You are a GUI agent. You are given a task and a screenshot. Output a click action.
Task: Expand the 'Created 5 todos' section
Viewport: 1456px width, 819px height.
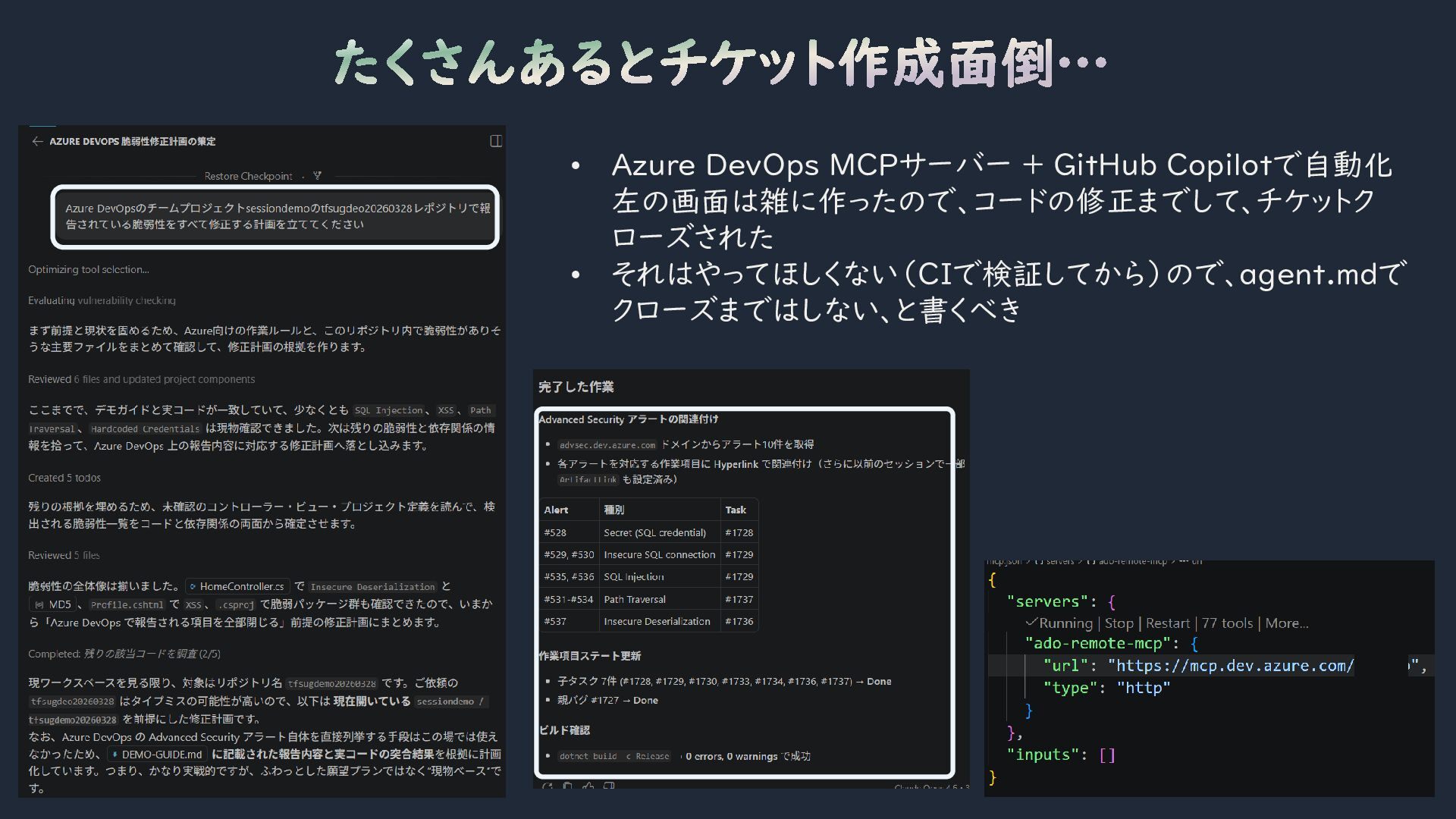click(64, 478)
